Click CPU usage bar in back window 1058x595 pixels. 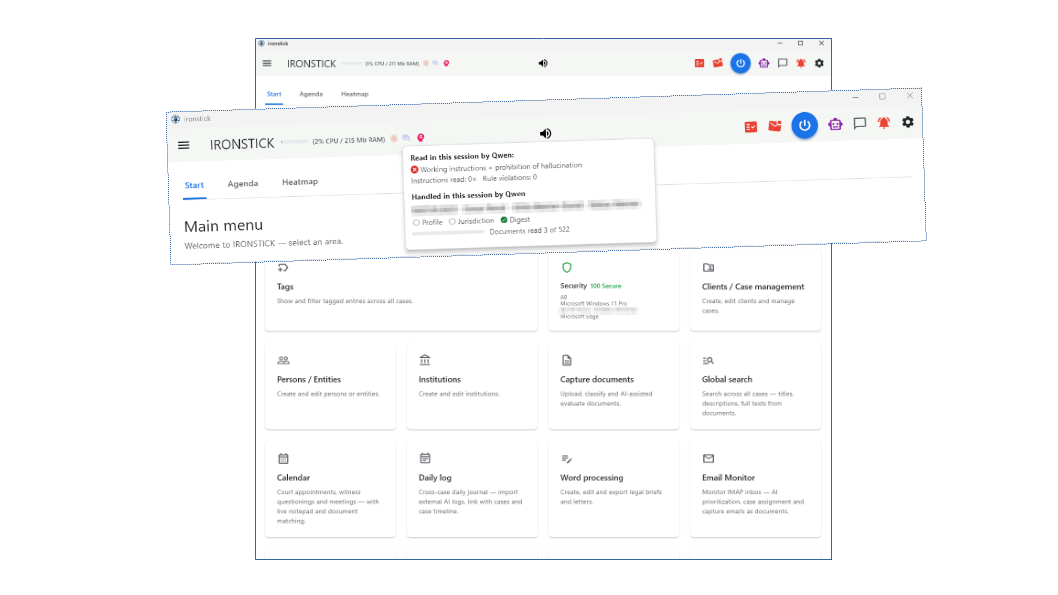click(352, 63)
